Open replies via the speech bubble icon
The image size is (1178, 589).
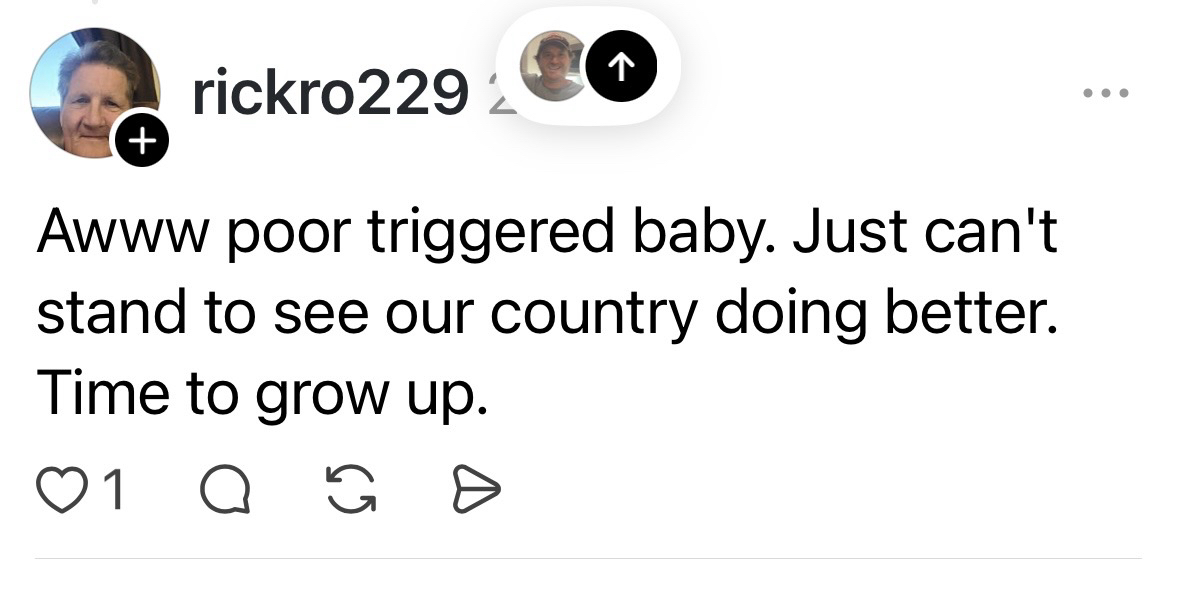tap(224, 491)
